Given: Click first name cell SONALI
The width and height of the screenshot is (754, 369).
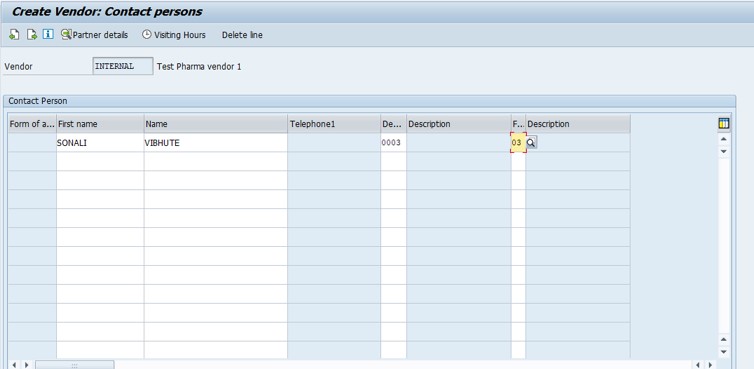Looking at the screenshot, I should 100,143.
